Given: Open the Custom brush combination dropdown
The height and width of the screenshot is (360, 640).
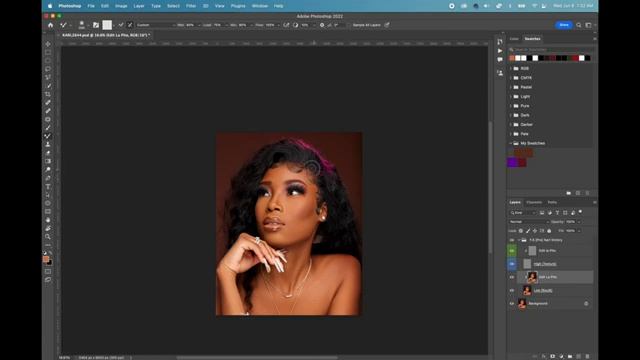Looking at the screenshot, I should pos(156,25).
